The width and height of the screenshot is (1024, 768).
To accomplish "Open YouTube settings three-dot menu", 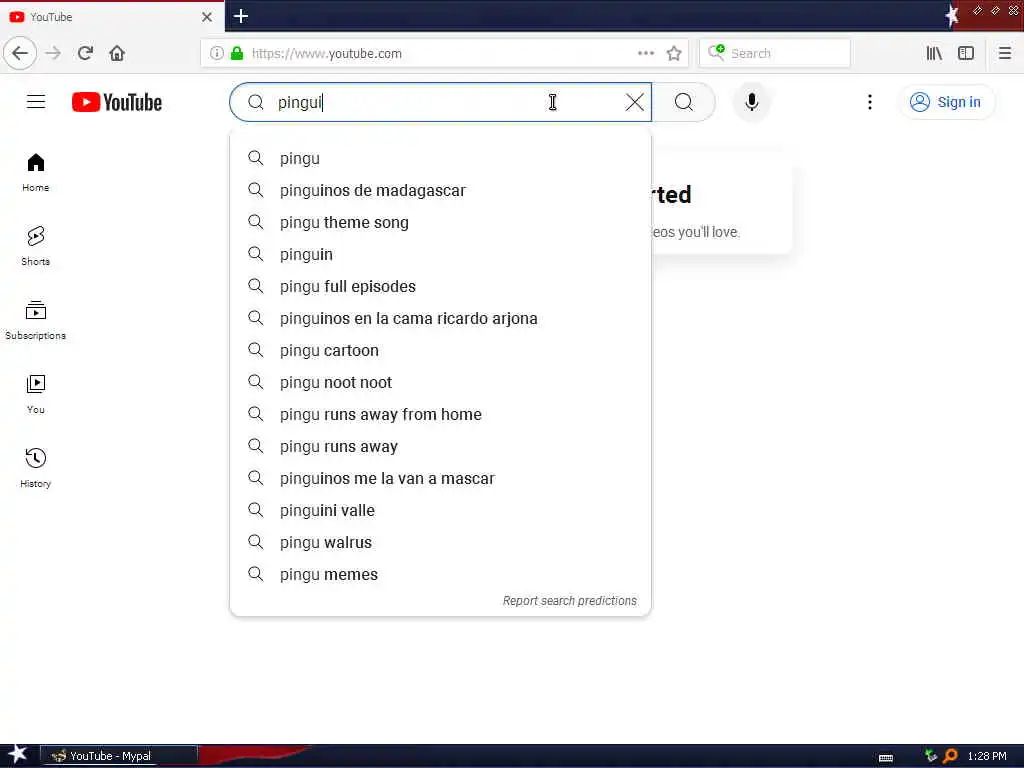I will [x=869, y=102].
